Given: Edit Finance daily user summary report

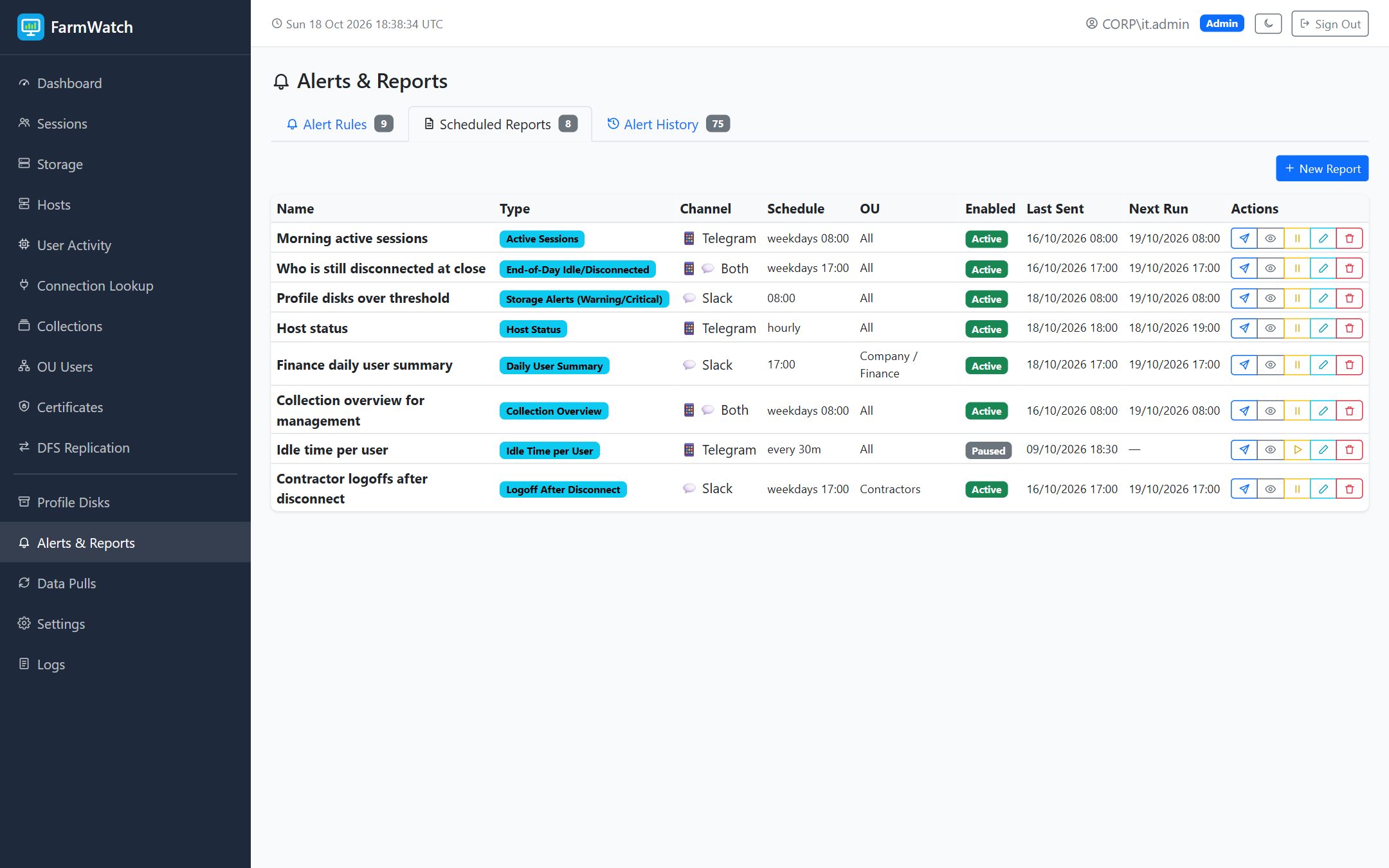Looking at the screenshot, I should (x=1323, y=365).
